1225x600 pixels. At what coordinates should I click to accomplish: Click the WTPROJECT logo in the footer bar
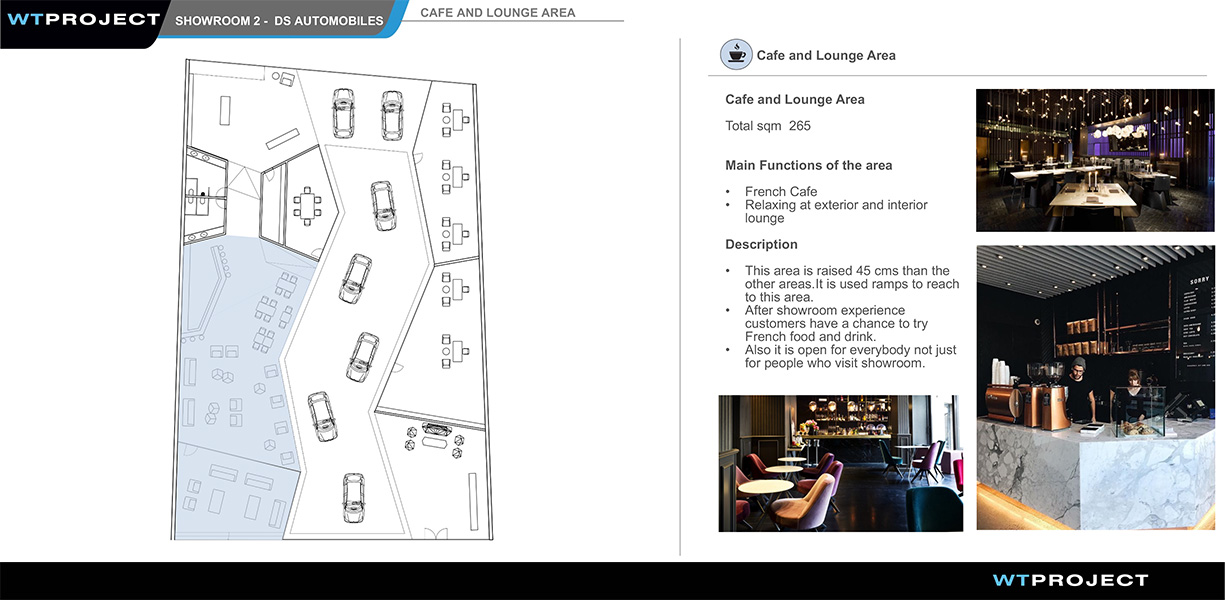pos(1070,580)
